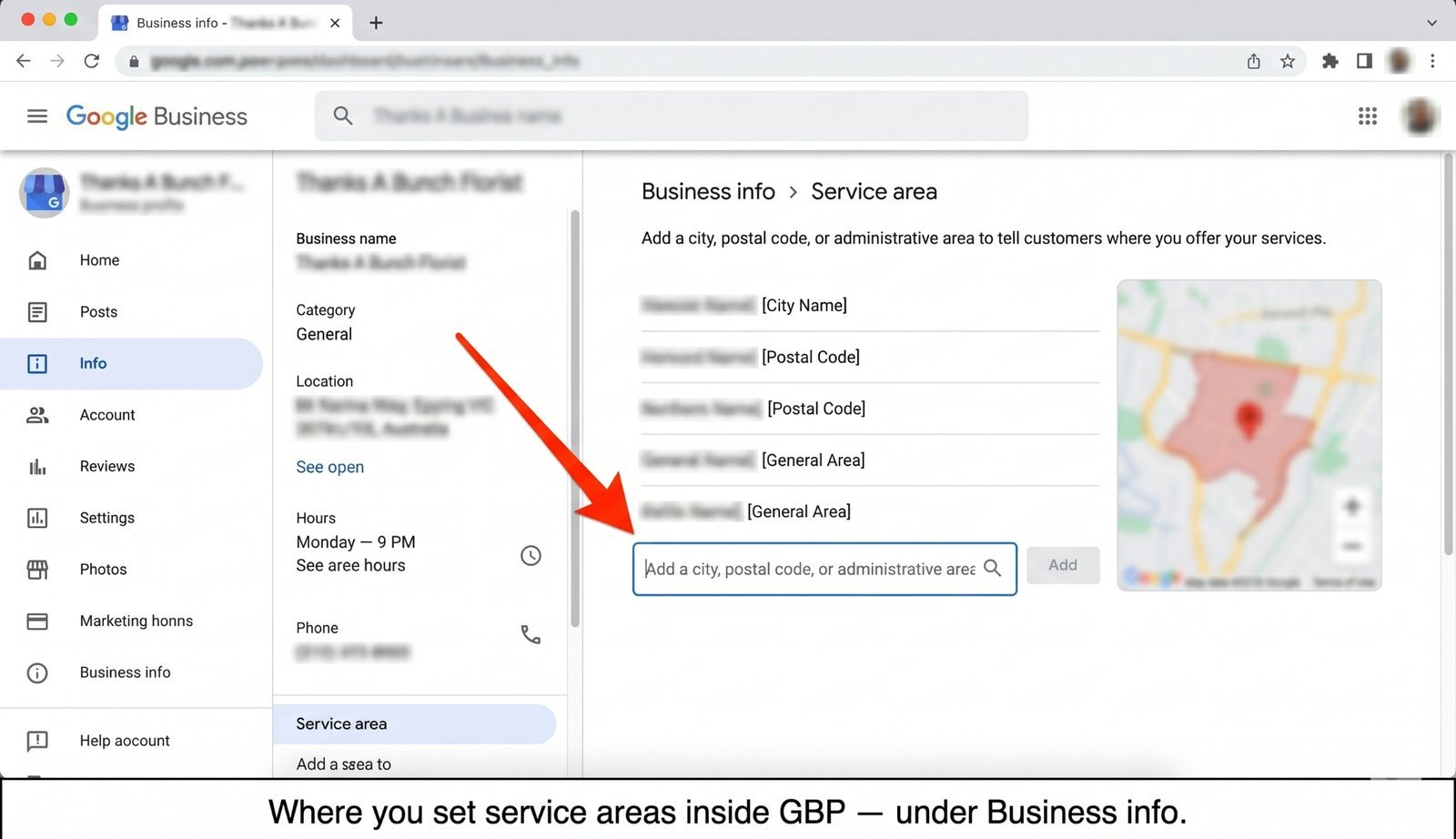Screen dimensions: 1456x839
Task: Click the Help feedback icon
Action: pyautogui.click(x=37, y=741)
